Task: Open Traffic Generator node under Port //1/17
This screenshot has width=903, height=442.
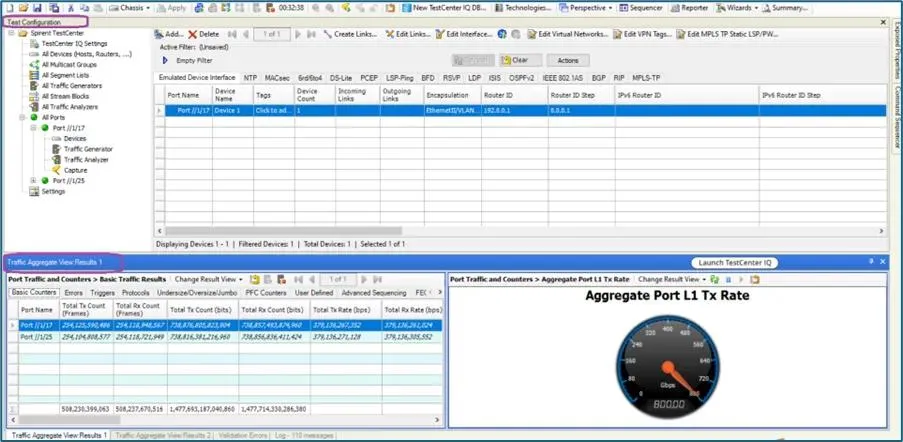Action: point(88,149)
